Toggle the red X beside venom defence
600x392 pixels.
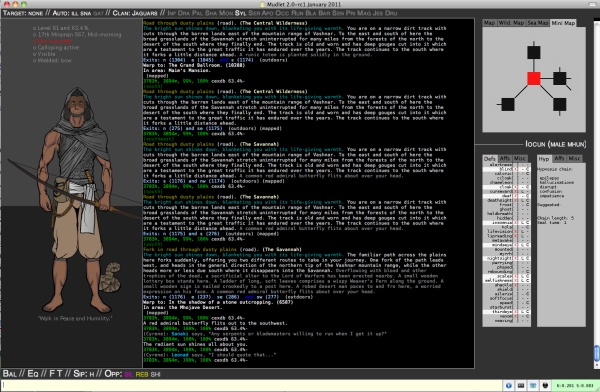tap(515, 317)
